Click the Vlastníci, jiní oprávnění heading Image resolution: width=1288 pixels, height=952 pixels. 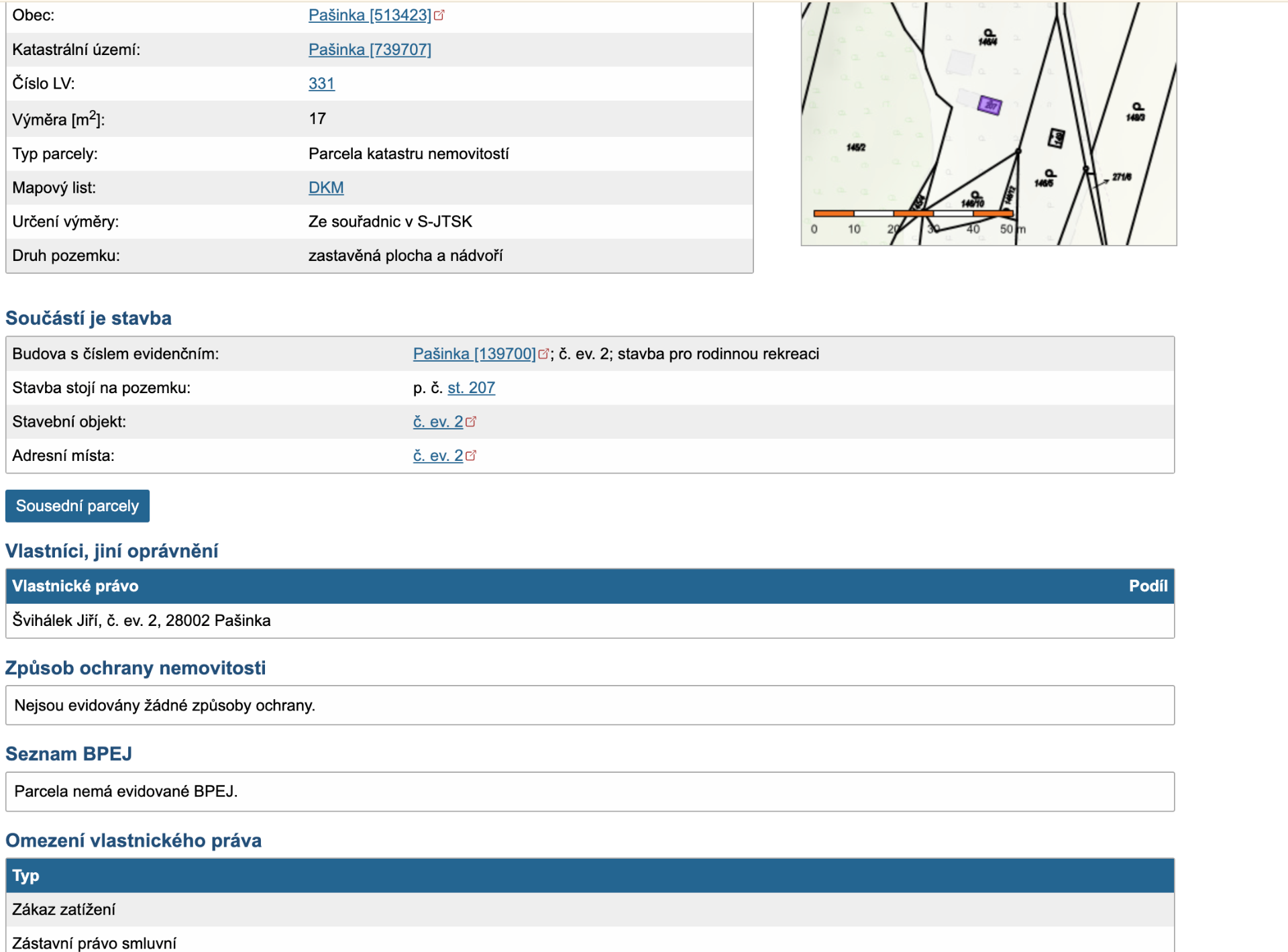point(111,551)
